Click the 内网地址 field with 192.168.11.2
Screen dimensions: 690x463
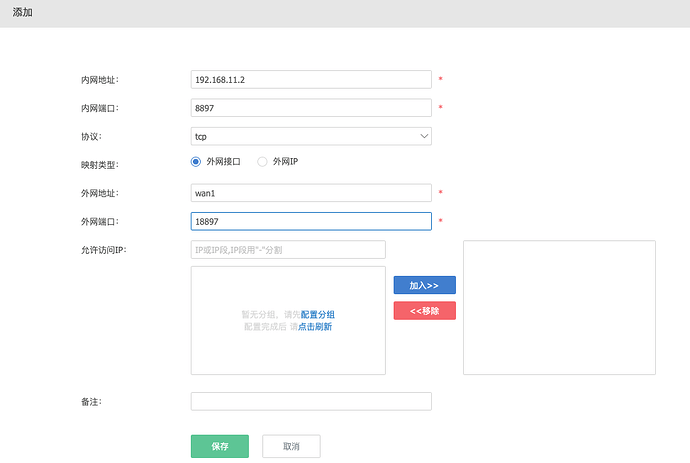[310, 79]
